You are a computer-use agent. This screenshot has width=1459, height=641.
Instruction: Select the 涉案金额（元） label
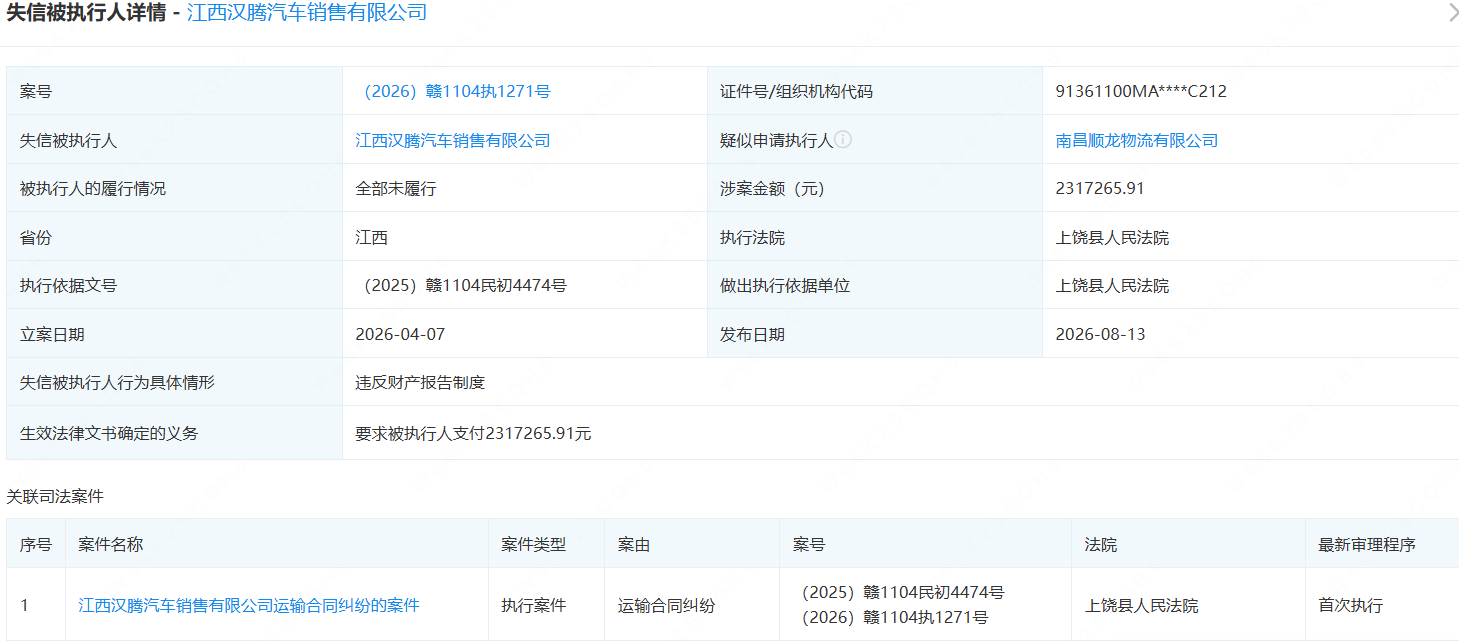(772, 188)
